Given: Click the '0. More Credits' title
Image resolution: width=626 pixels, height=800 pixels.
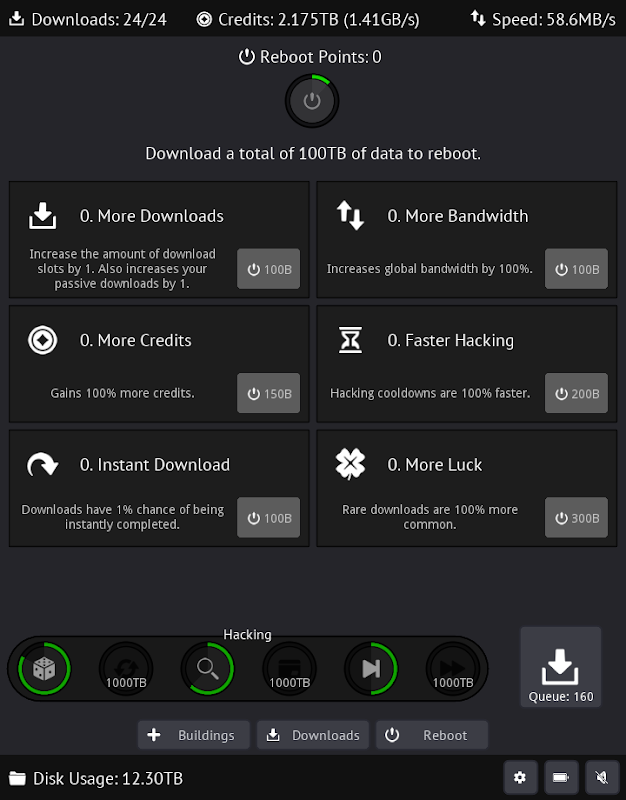Looking at the screenshot, I should point(135,340).
